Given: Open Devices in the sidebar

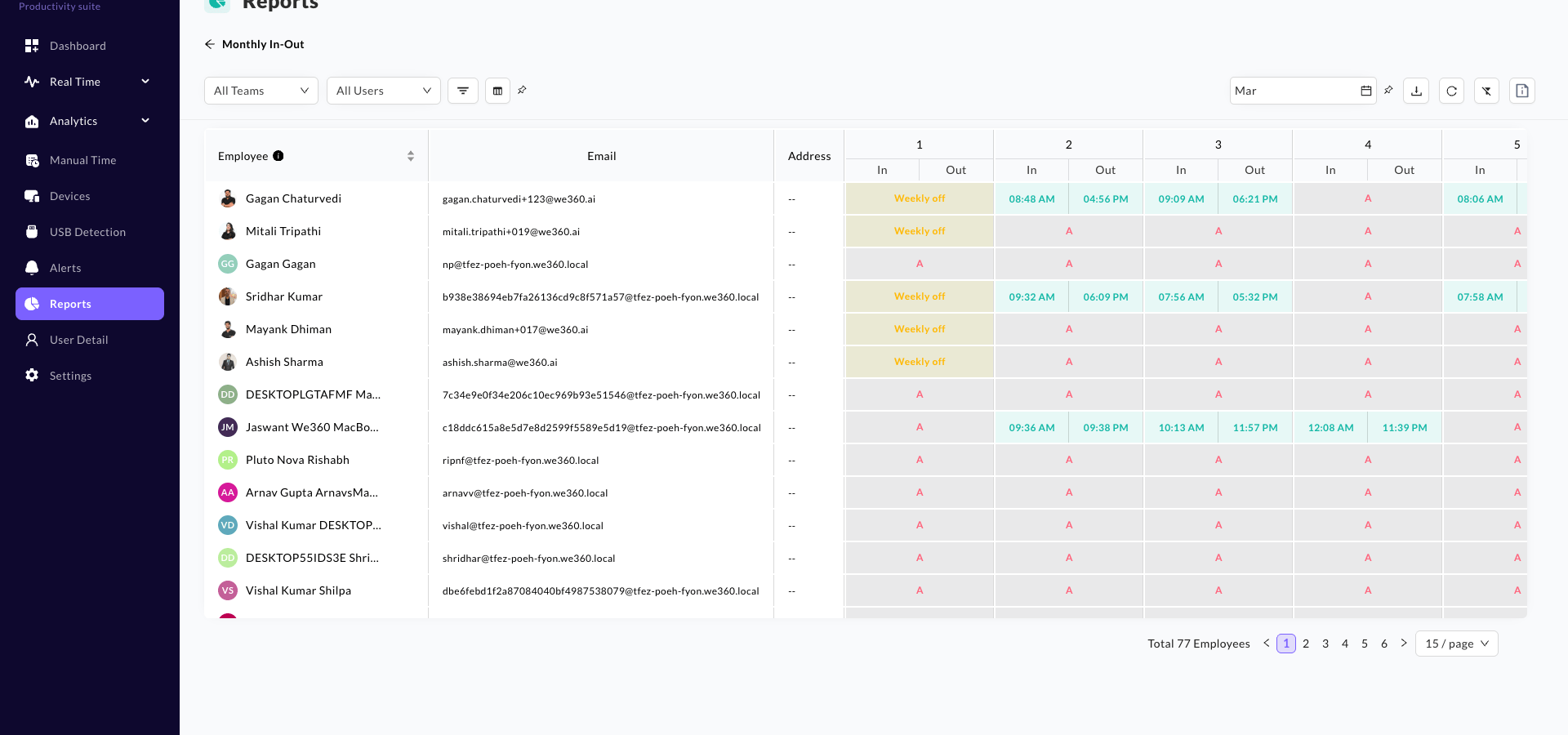Looking at the screenshot, I should [90, 196].
